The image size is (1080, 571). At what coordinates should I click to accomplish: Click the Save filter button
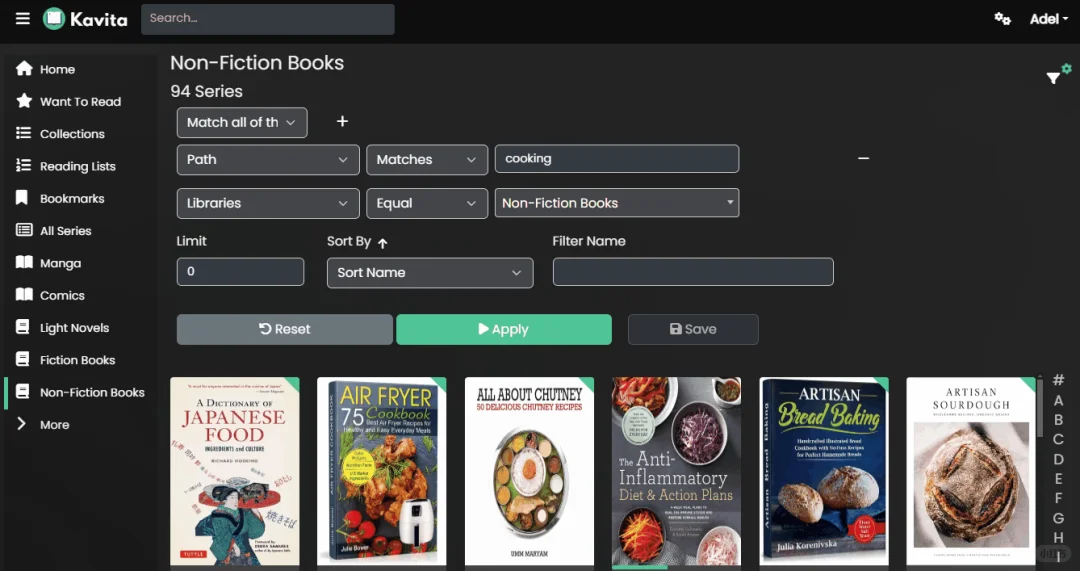pos(693,329)
